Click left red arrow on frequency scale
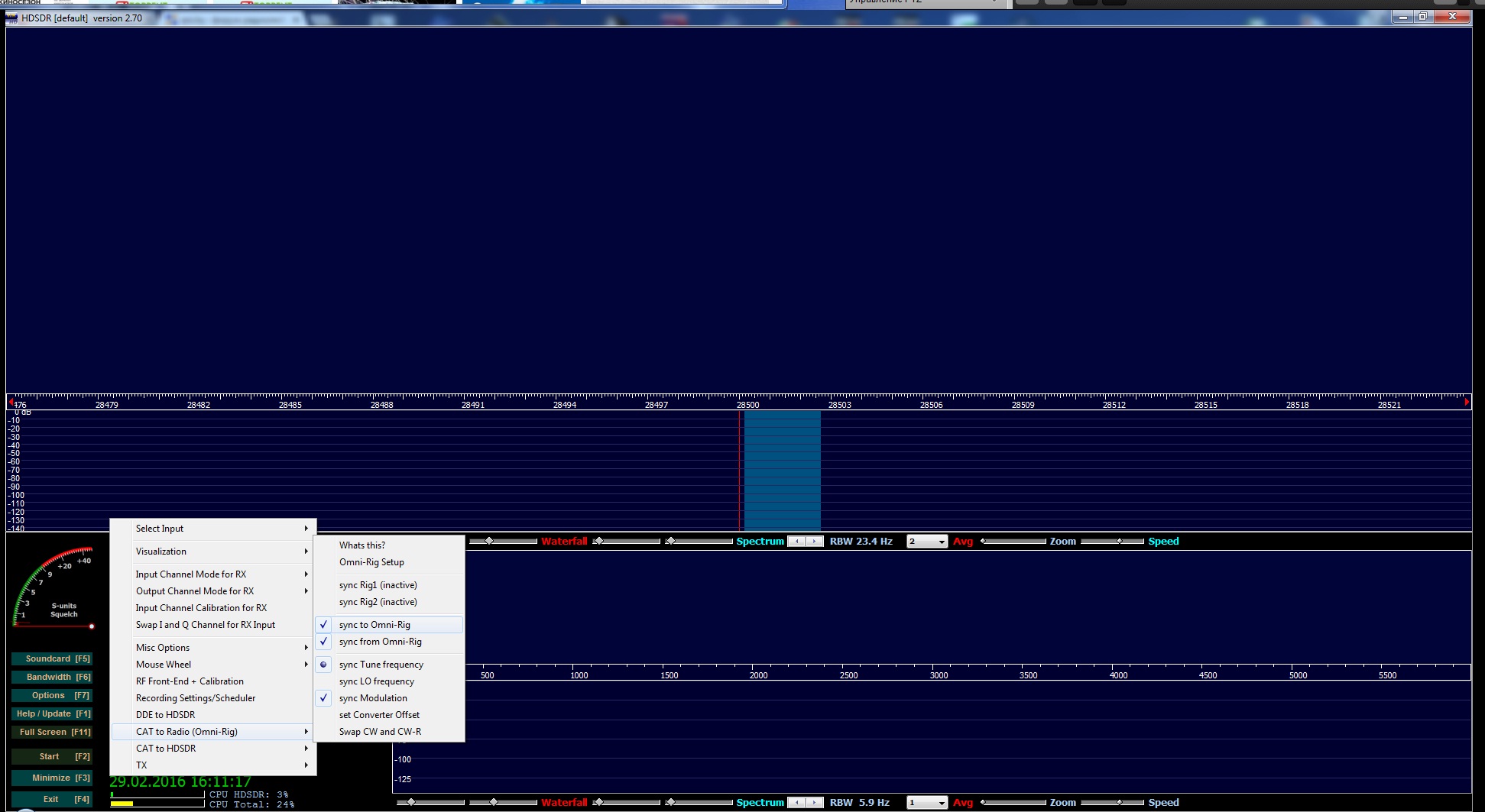1485x812 pixels. tap(11, 402)
